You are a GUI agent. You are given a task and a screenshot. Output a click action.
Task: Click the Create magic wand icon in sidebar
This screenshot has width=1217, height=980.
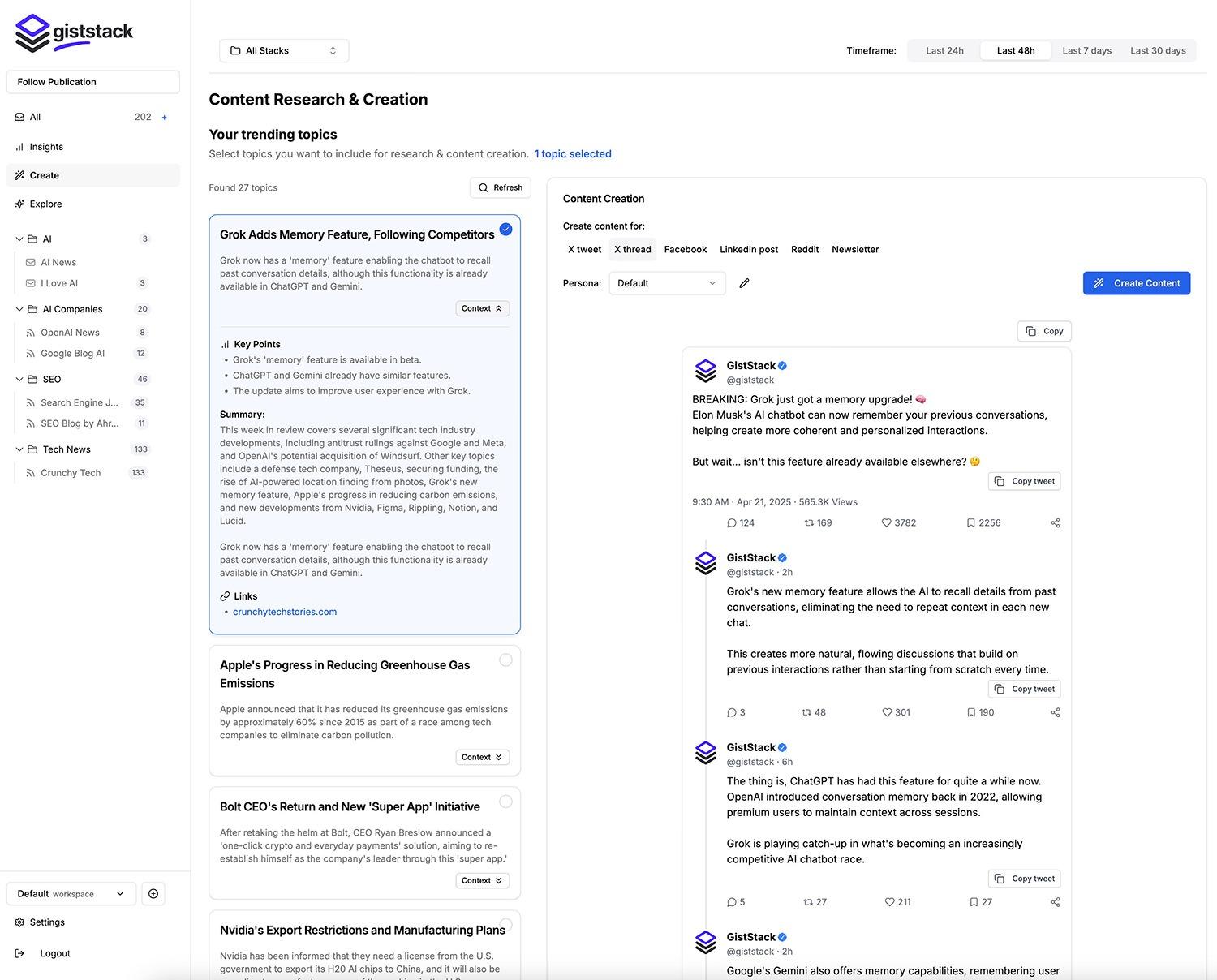19,175
